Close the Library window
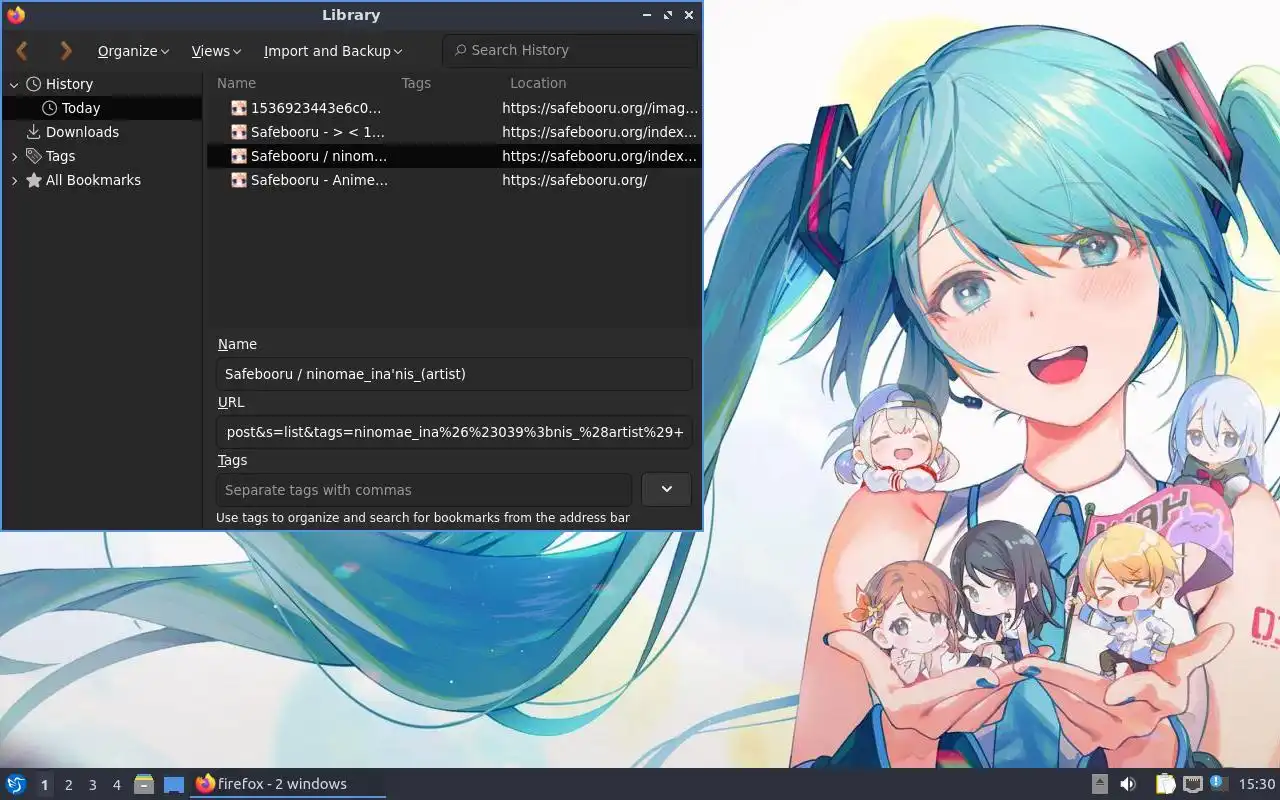Image resolution: width=1280 pixels, height=800 pixels. tap(689, 15)
